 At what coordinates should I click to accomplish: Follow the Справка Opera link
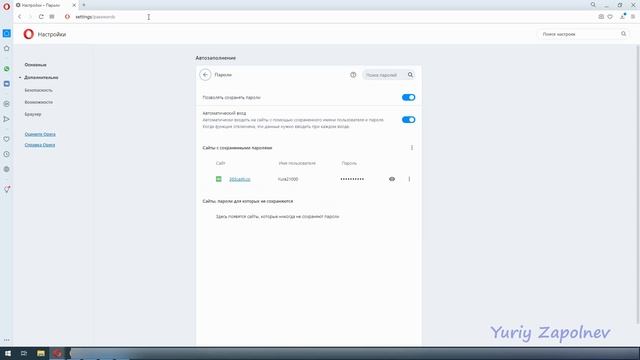40,145
